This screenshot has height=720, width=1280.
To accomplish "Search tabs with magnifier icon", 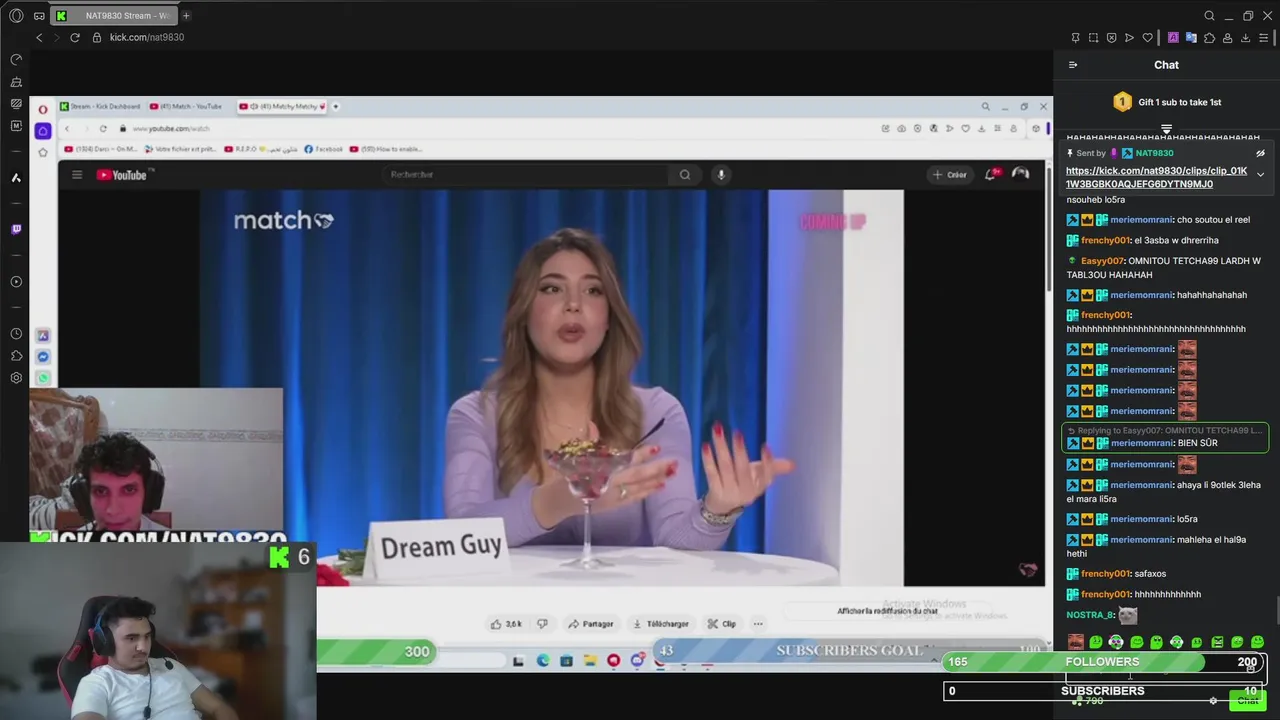I will pyautogui.click(x=1209, y=16).
